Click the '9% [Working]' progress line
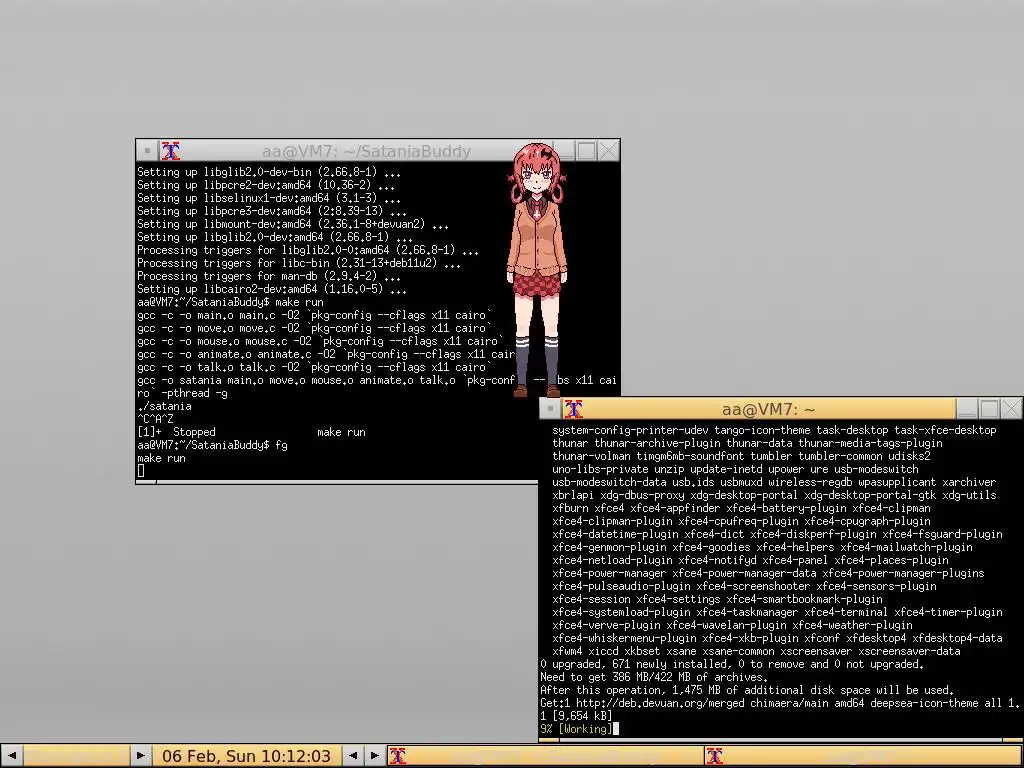This screenshot has height=768, width=1024. tap(576, 729)
